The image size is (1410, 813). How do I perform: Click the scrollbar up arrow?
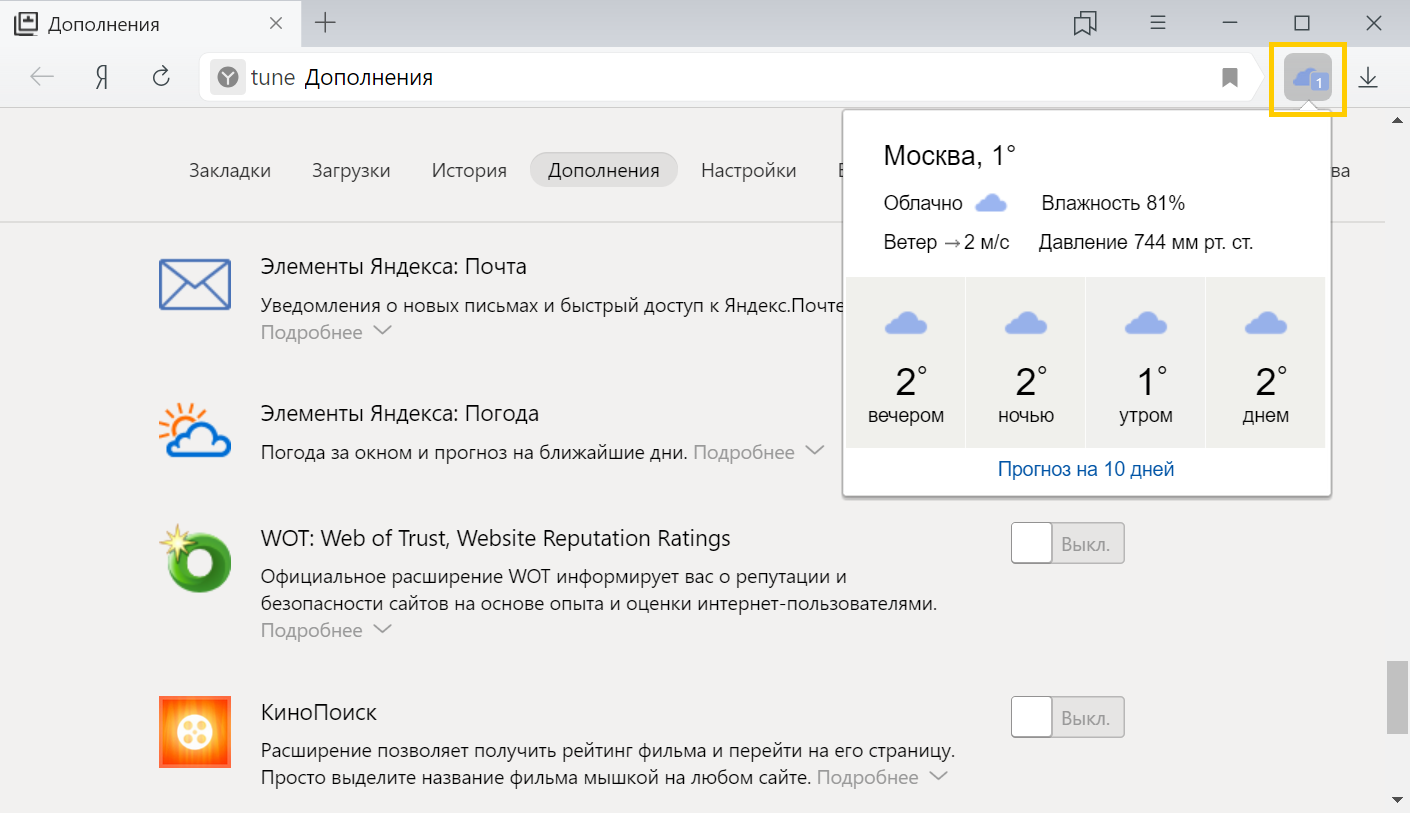[x=1397, y=121]
